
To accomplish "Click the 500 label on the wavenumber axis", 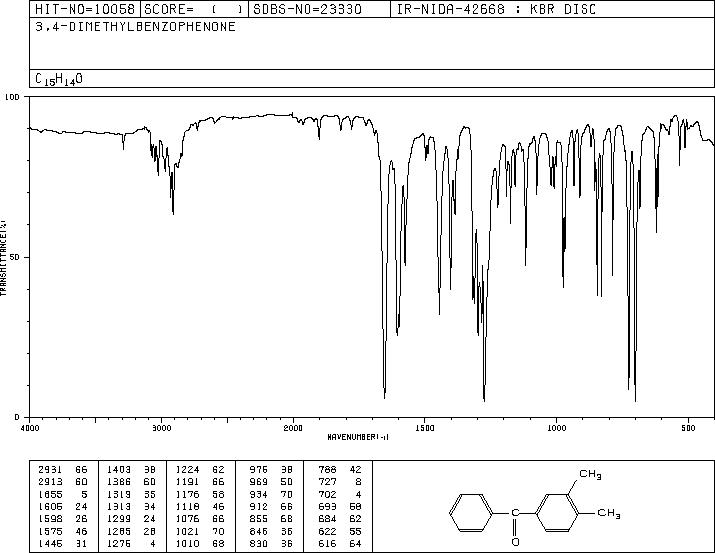I will (688, 428).
